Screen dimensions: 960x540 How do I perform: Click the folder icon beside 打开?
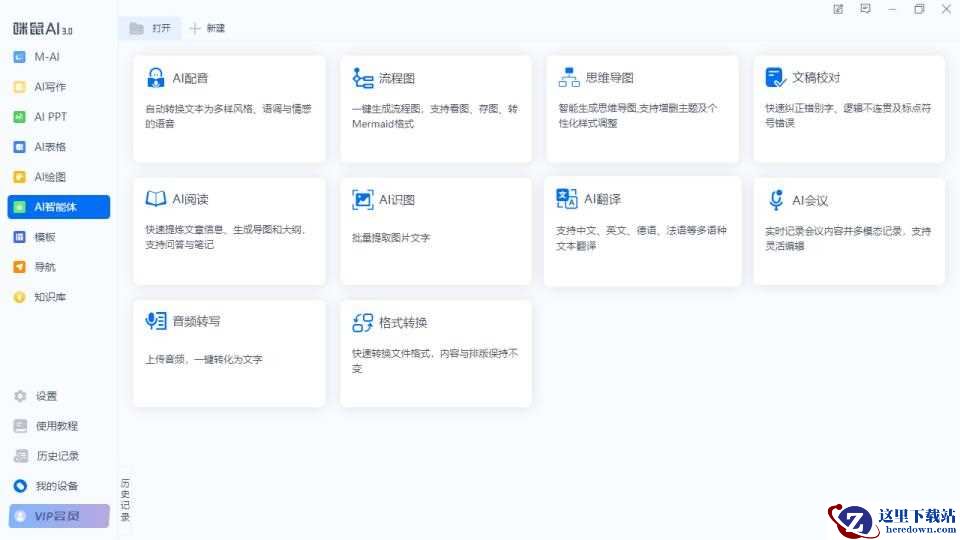pos(137,28)
